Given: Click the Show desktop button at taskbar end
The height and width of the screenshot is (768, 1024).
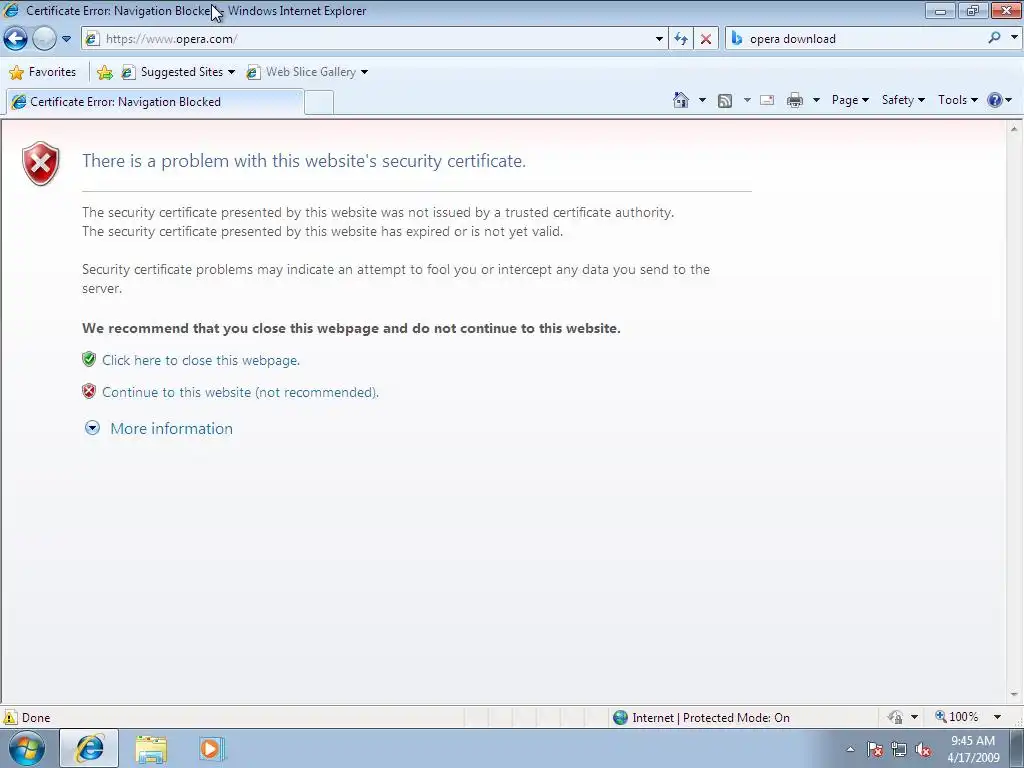Looking at the screenshot, I should point(1016,748).
